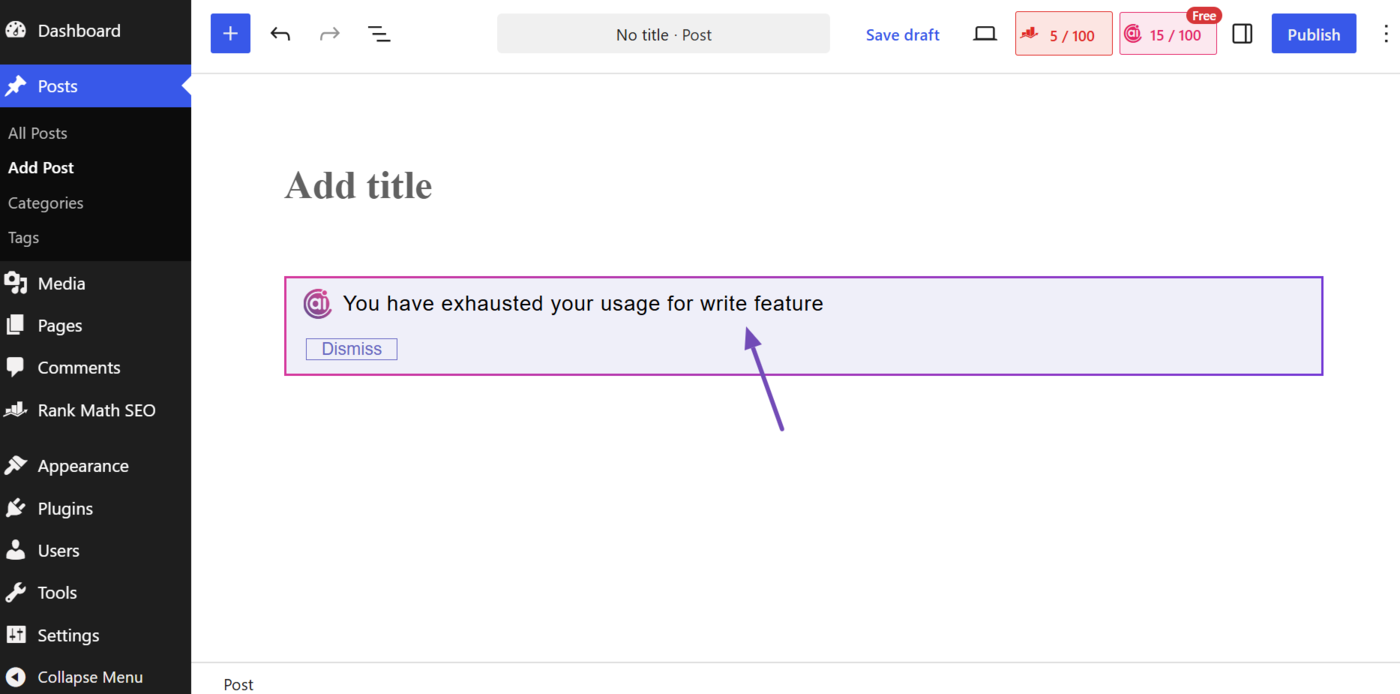The image size is (1400, 694).
Task: Open the Categories submenu link
Action: (46, 203)
